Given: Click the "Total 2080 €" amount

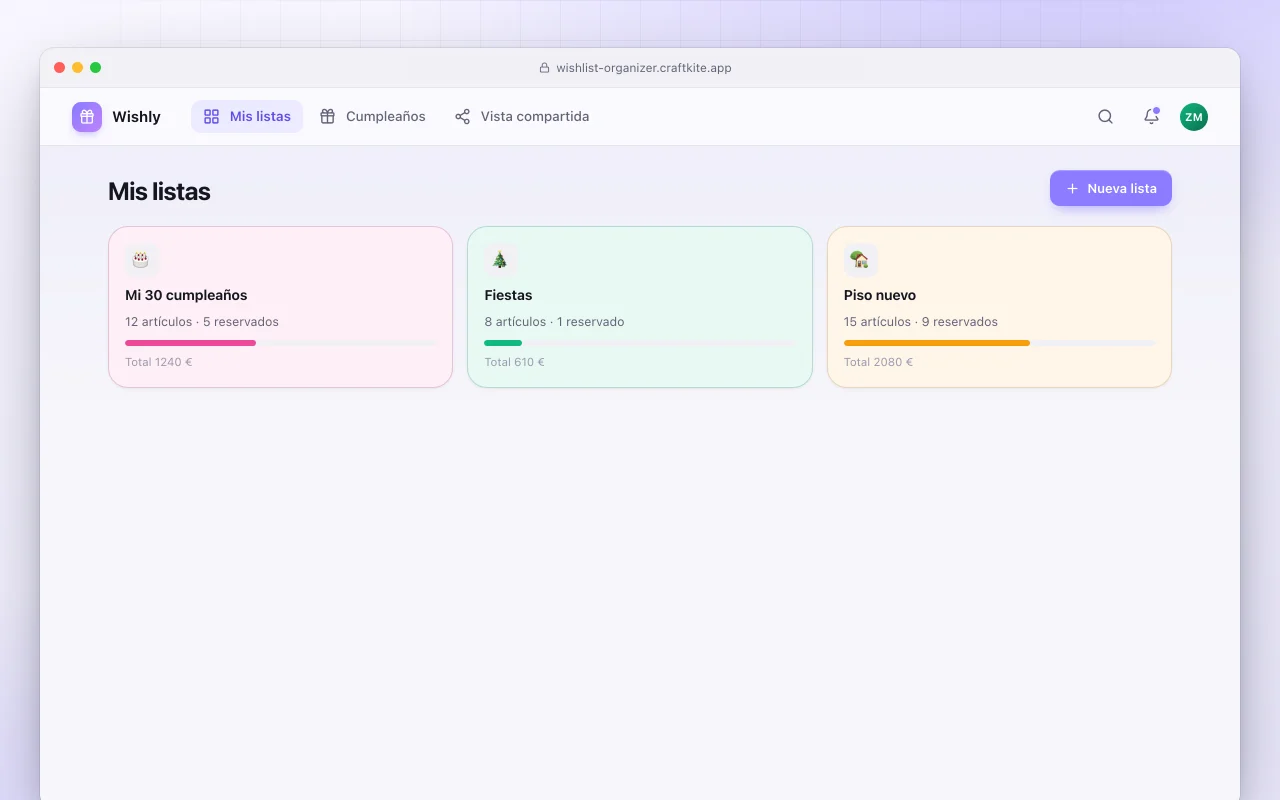Looking at the screenshot, I should pos(878,362).
